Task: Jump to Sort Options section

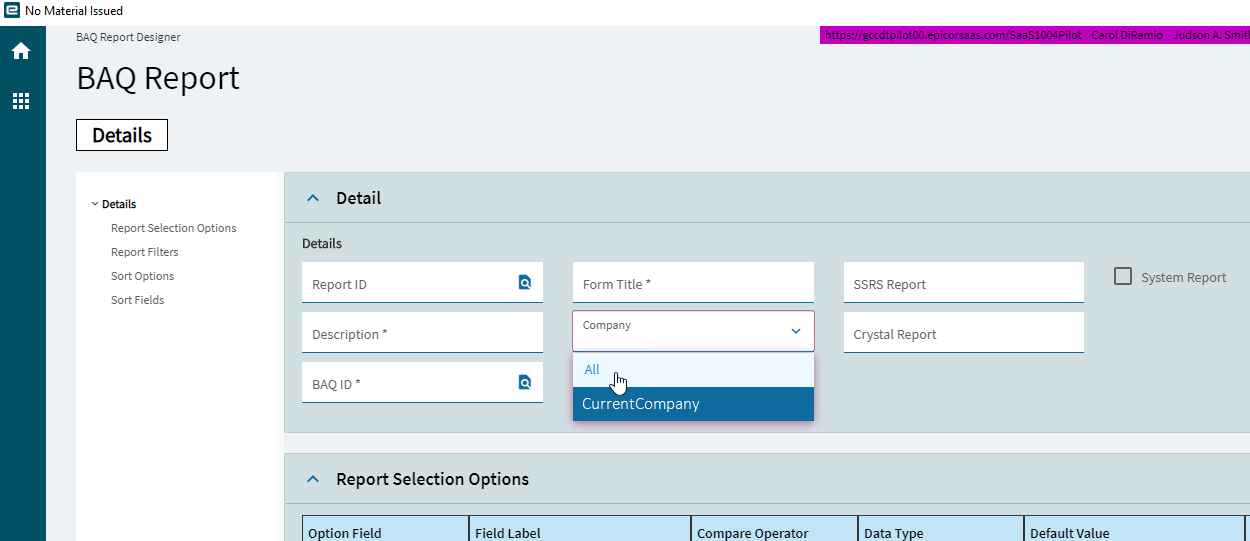Action: [x=142, y=276]
